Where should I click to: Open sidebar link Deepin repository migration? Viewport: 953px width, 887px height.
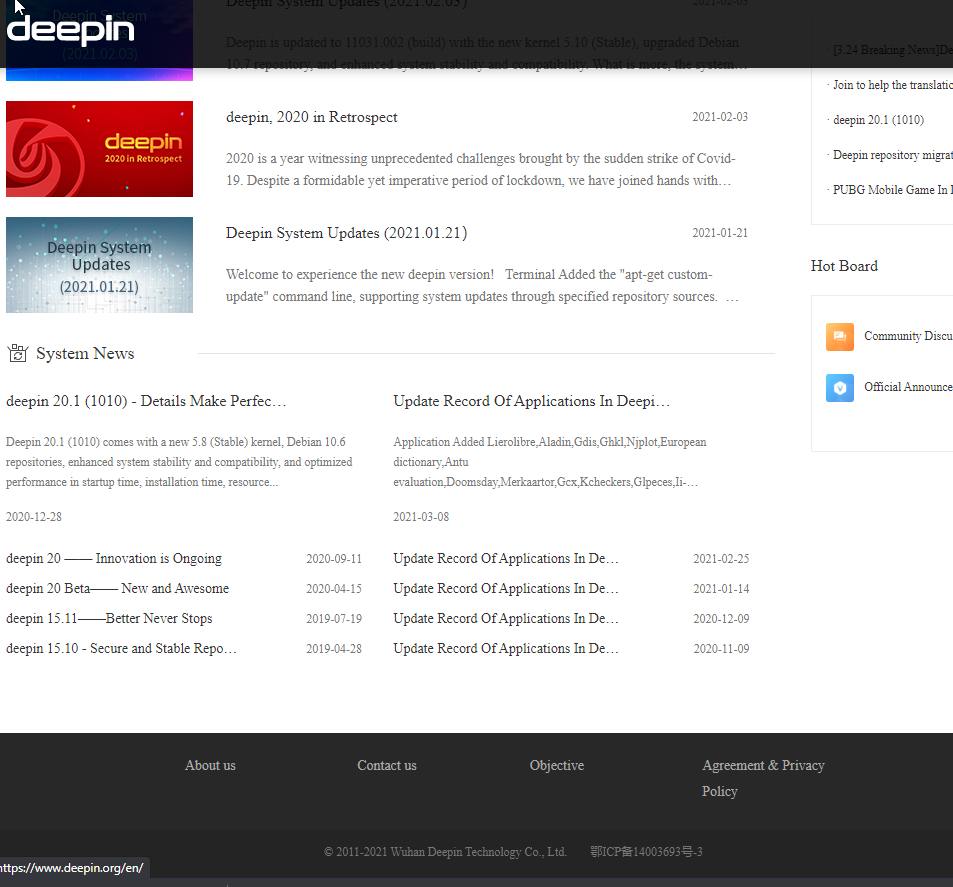(892, 155)
